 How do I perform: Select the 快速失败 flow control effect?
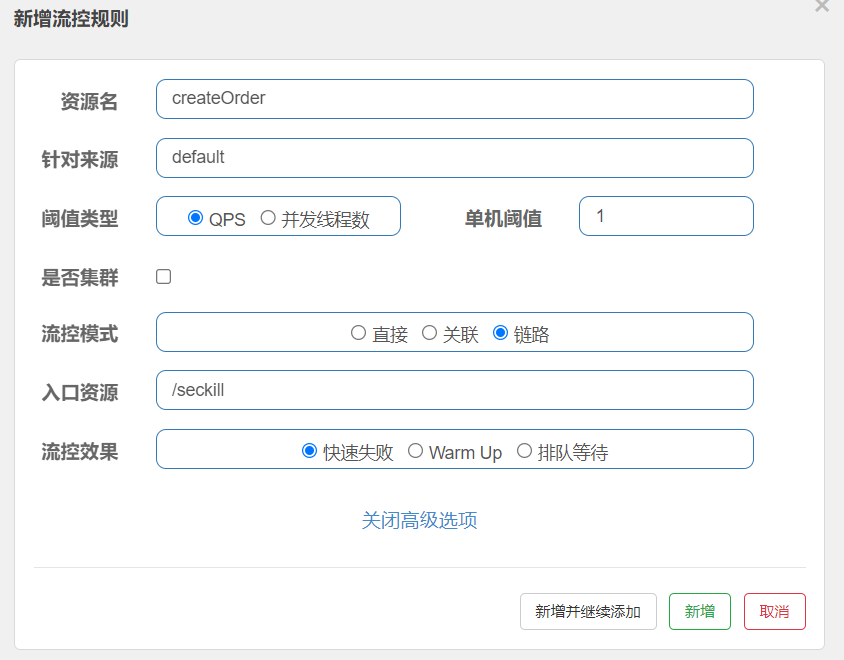tap(306, 450)
